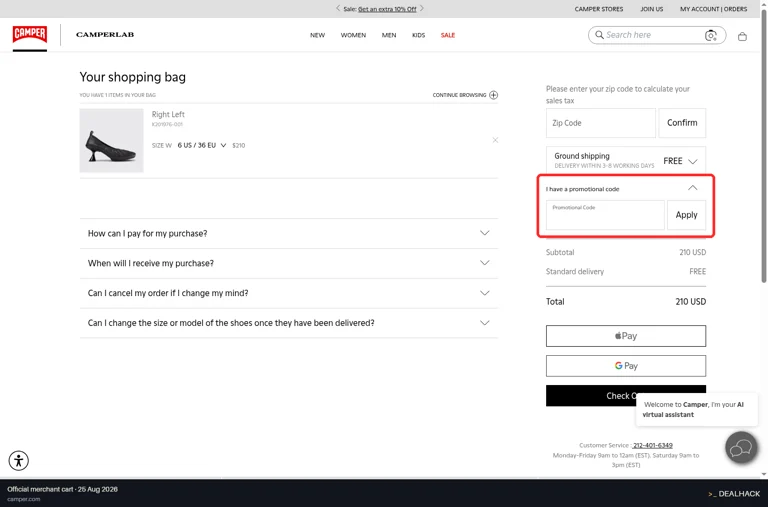Image resolution: width=768 pixels, height=507 pixels.
Task: Pay with Apple Pay
Action: 626,336
